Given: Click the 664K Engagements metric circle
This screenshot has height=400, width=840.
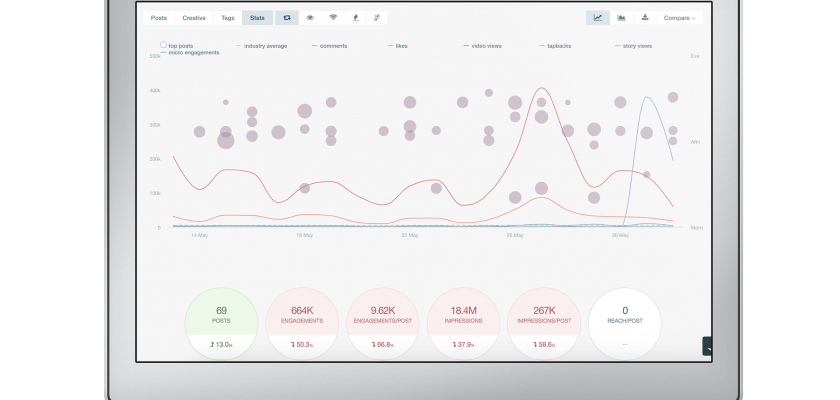Looking at the screenshot, I should [301, 322].
